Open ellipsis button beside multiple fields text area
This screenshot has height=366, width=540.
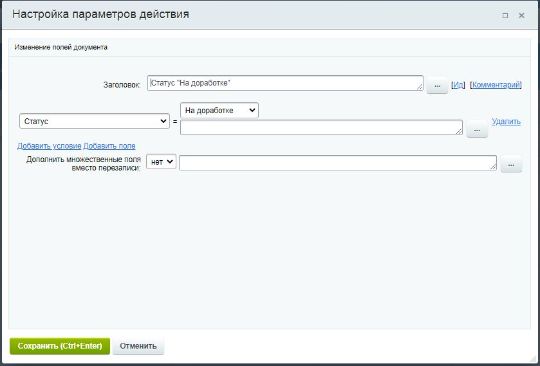click(x=511, y=165)
